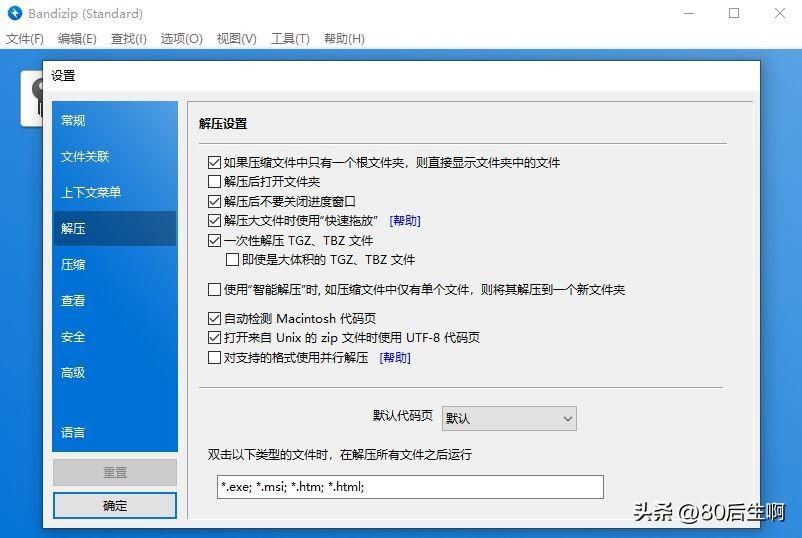Click the 确定 button
This screenshot has width=802, height=538.
[115, 506]
